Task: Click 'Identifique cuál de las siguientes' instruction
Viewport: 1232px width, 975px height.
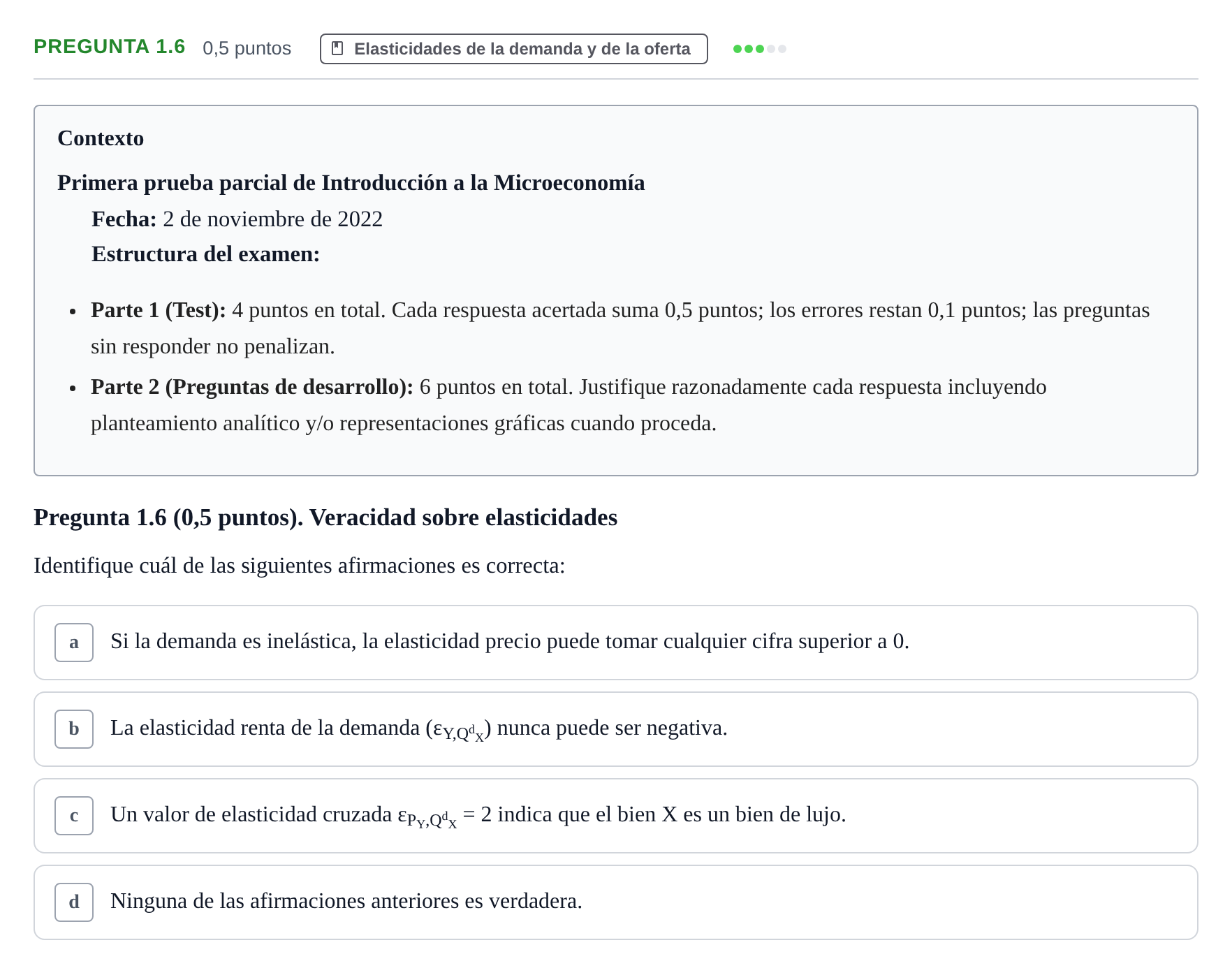Action: (x=300, y=566)
